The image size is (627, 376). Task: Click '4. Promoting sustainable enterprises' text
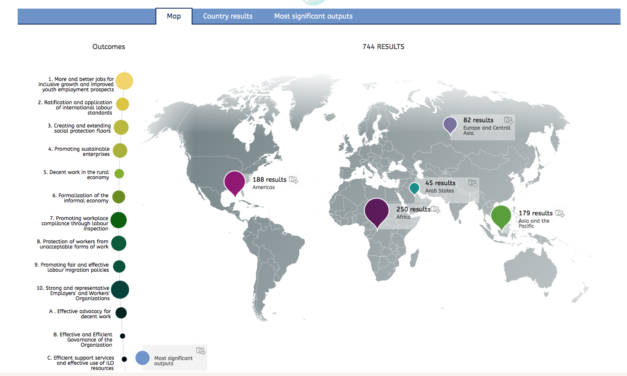79,151
